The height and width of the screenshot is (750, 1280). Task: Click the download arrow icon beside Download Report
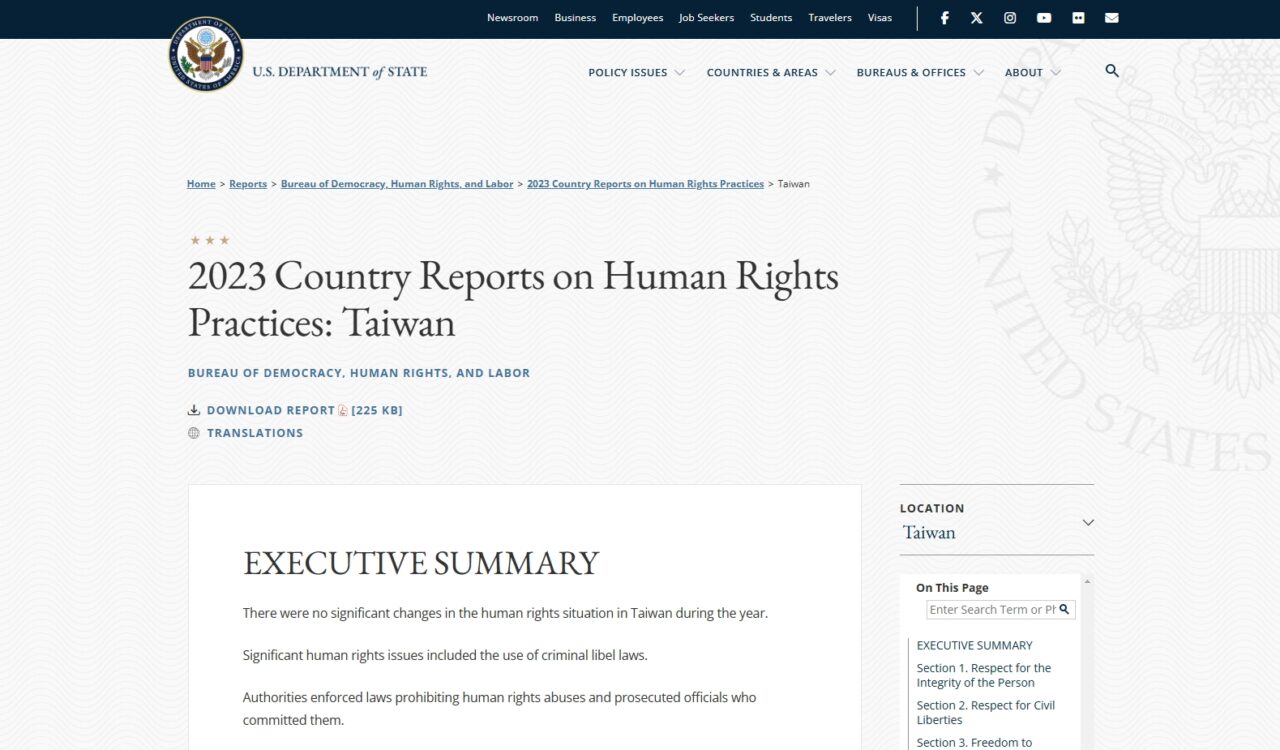click(194, 410)
